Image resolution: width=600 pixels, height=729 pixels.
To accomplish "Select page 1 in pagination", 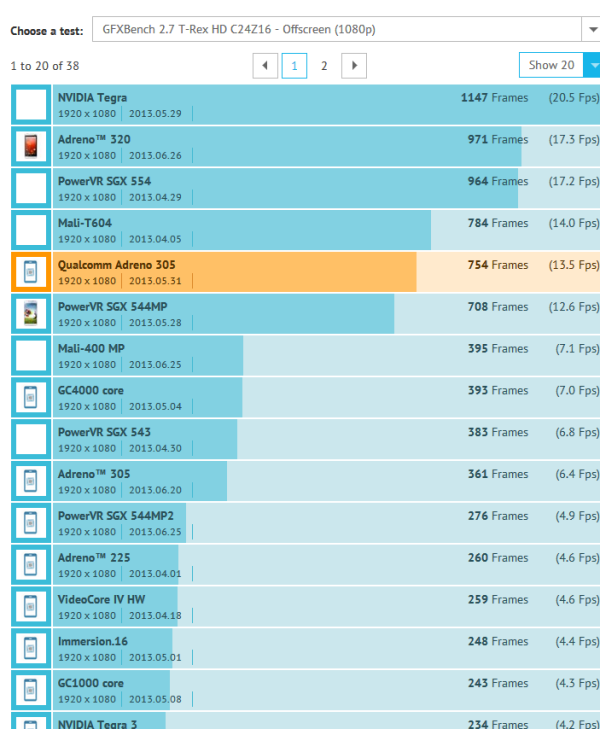I will (294, 66).
